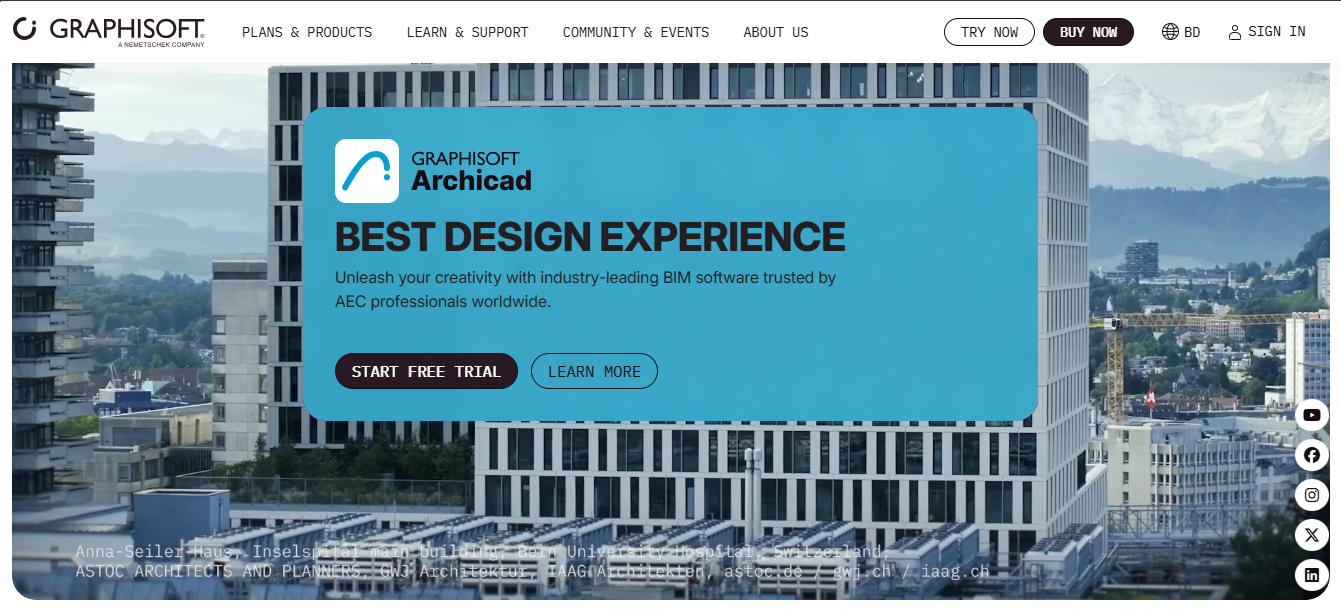The image size is (1341, 609).
Task: Click the Archicad app logo icon
Action: pos(367,171)
